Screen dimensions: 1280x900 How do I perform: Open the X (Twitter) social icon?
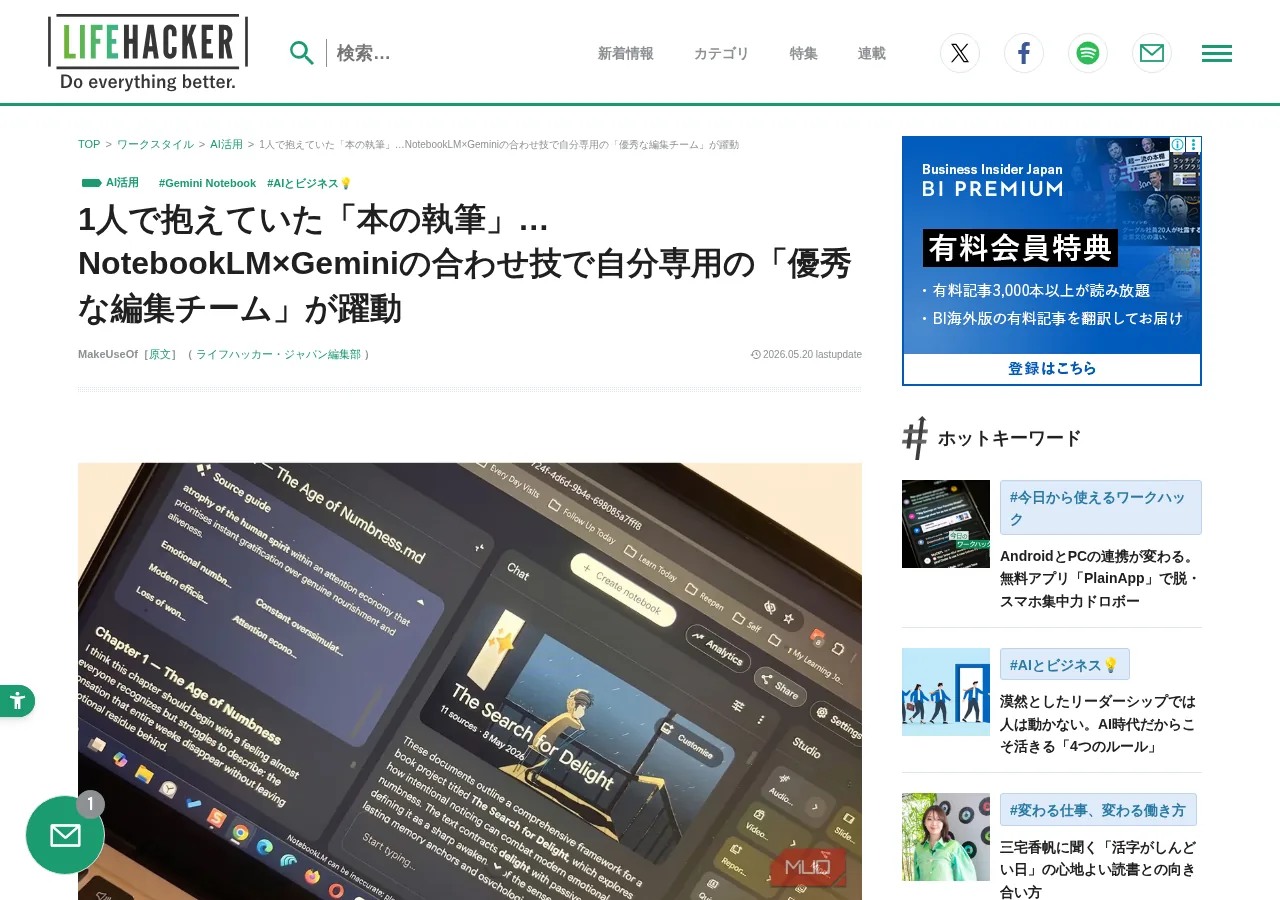(960, 53)
